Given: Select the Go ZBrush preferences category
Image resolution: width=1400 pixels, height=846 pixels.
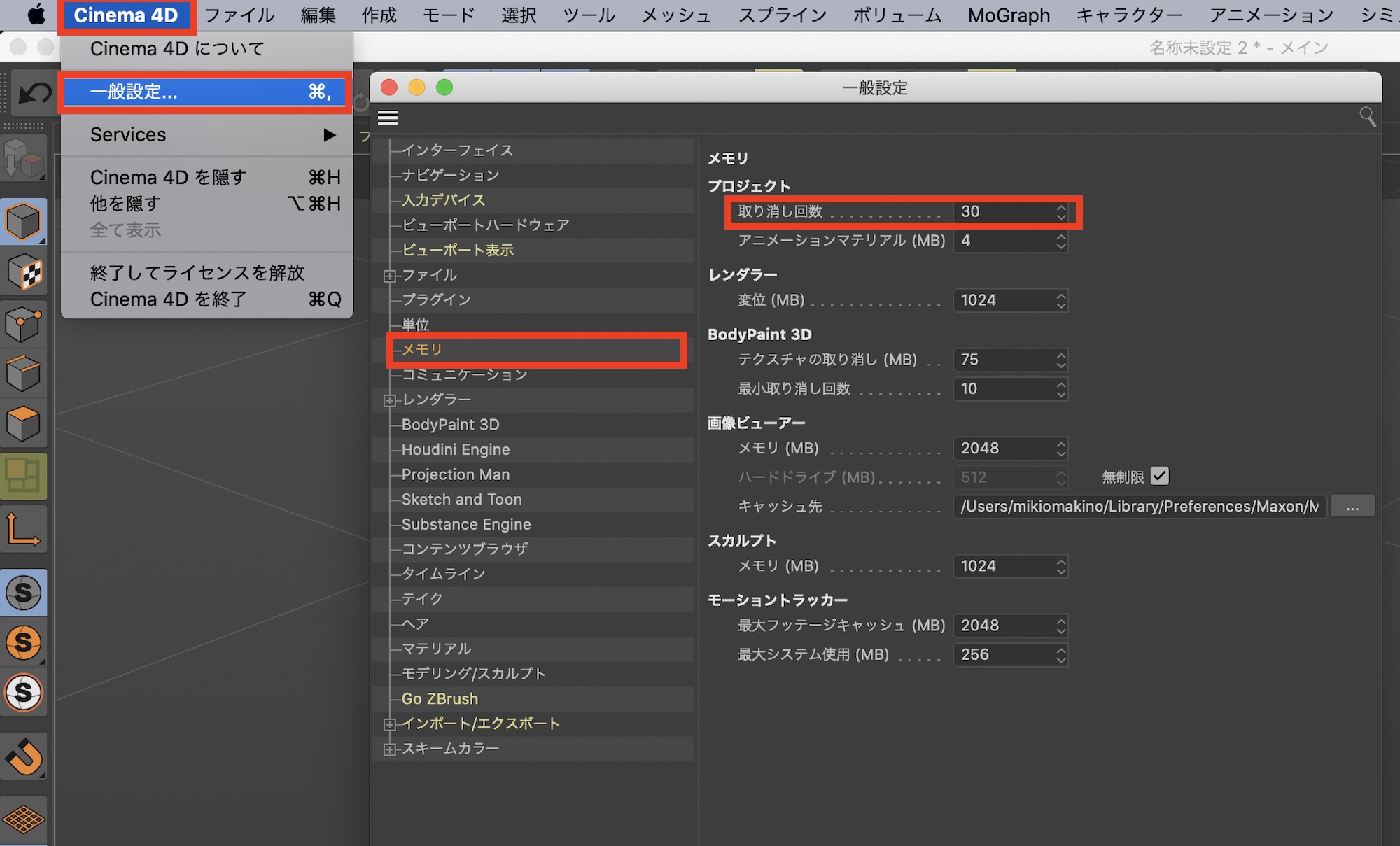Looking at the screenshot, I should pos(440,698).
